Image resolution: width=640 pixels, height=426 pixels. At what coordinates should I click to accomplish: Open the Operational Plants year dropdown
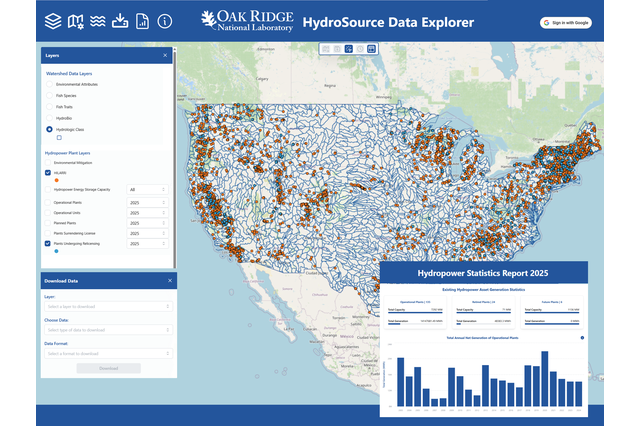pos(147,203)
